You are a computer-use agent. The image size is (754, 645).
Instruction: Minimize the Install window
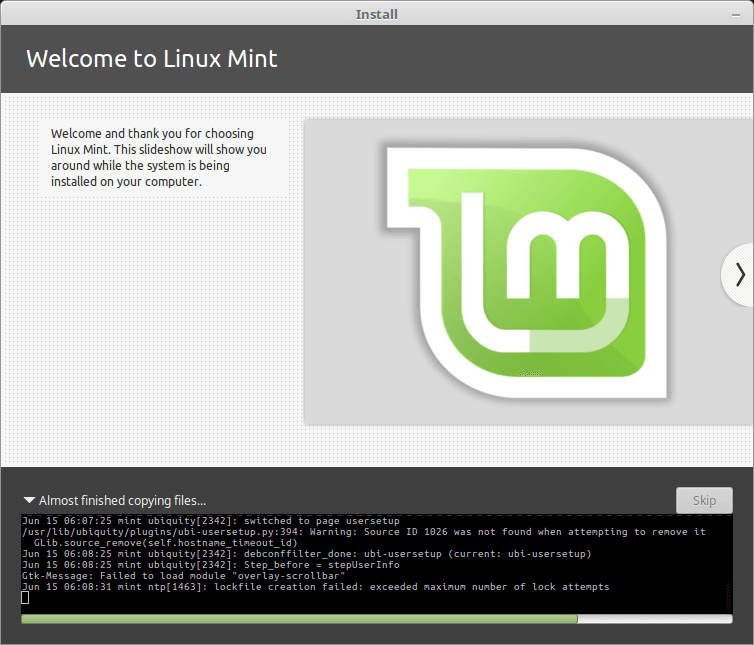[736, 15]
